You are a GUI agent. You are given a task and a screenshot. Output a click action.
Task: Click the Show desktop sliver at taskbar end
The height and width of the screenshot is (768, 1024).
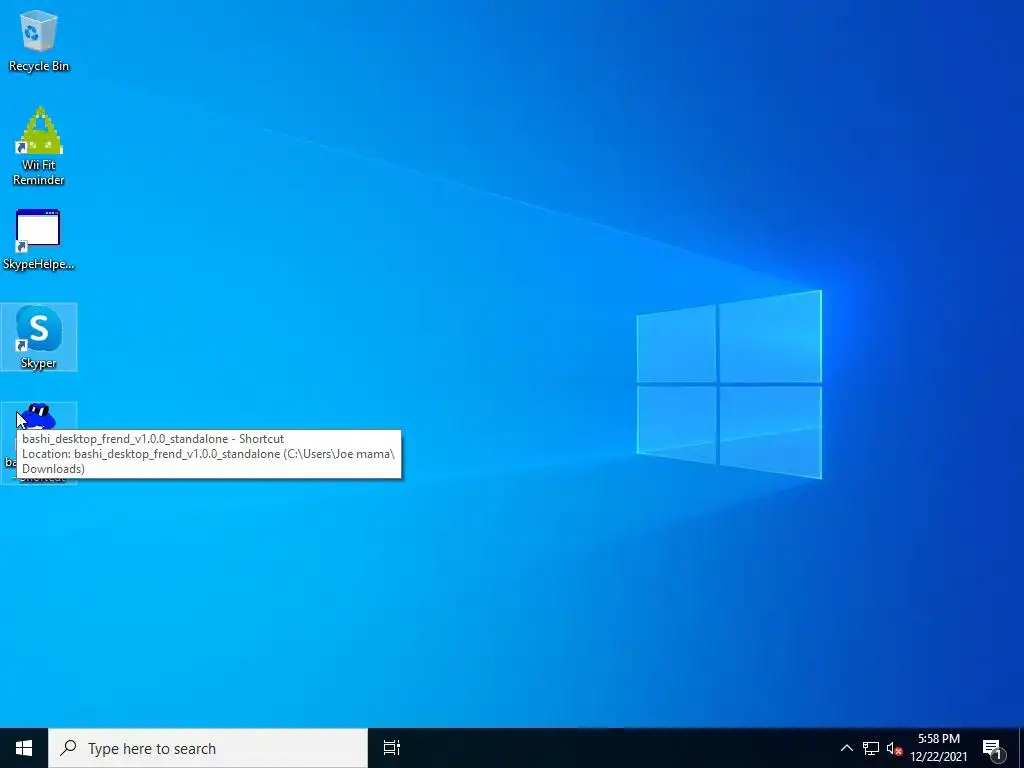[x=1021, y=748]
